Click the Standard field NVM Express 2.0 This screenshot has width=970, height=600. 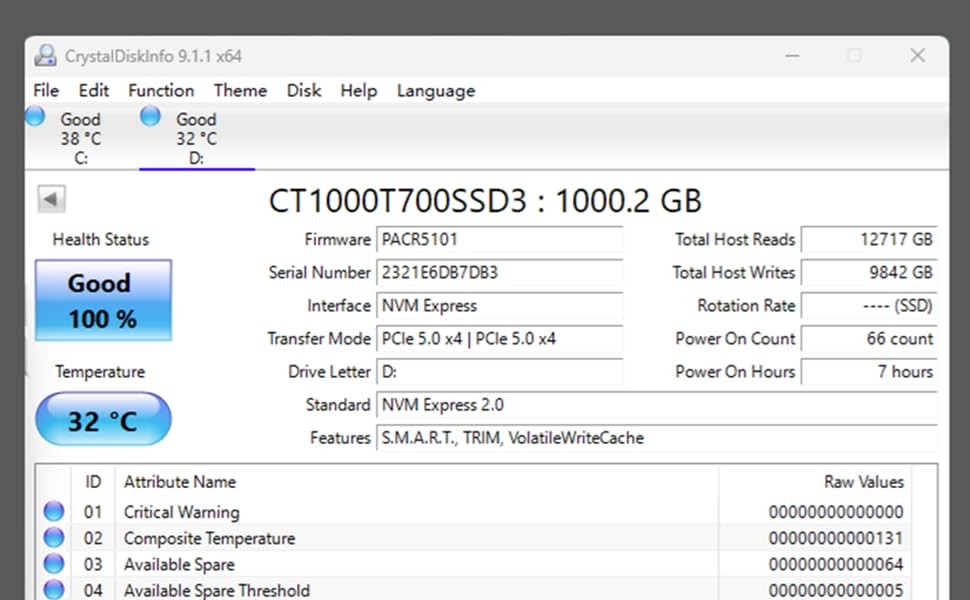pos(657,405)
